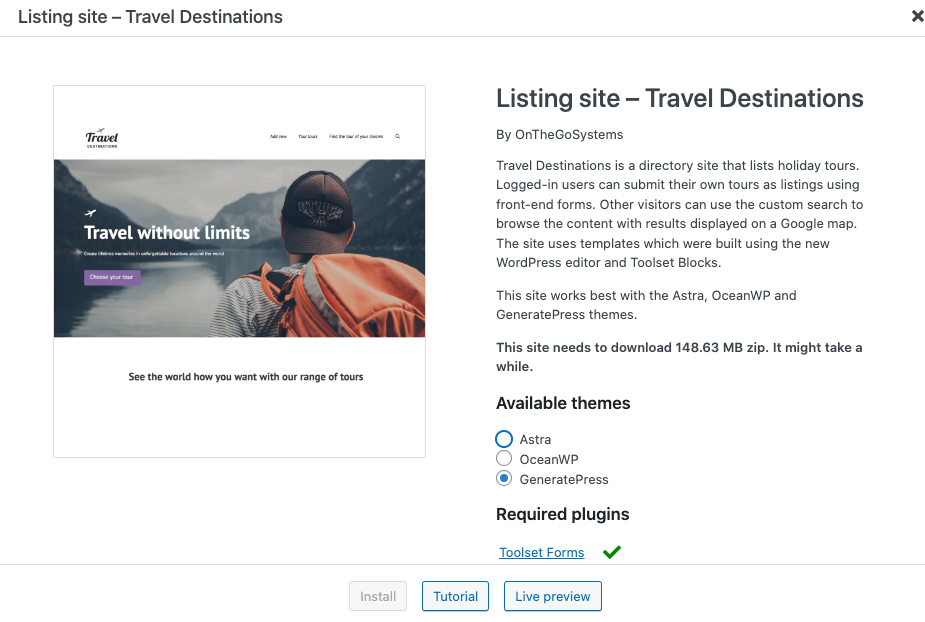Click the Travel Destinations logo in preview
This screenshot has height=622, width=925.
(x=102, y=139)
